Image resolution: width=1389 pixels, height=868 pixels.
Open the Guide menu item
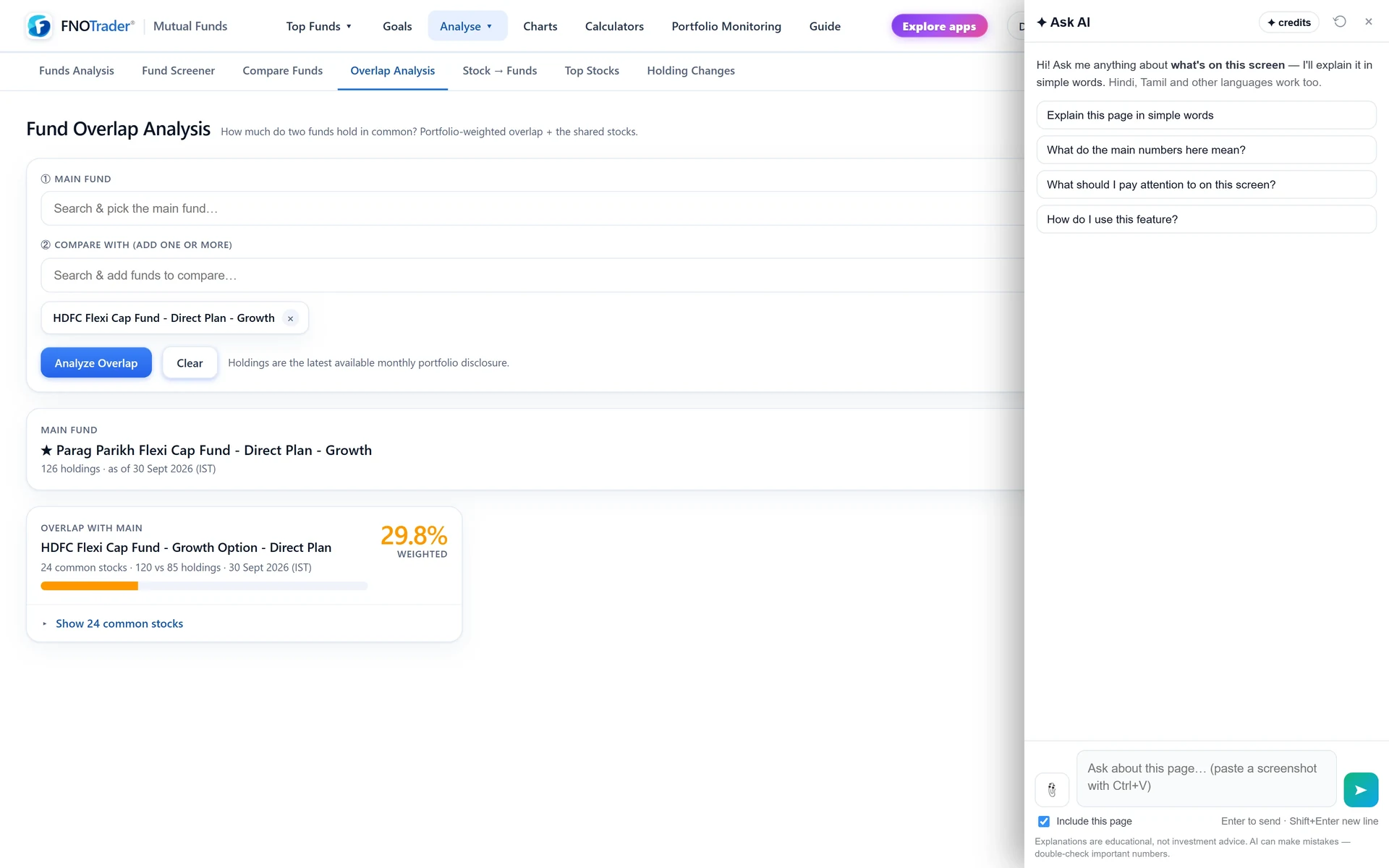[825, 26]
